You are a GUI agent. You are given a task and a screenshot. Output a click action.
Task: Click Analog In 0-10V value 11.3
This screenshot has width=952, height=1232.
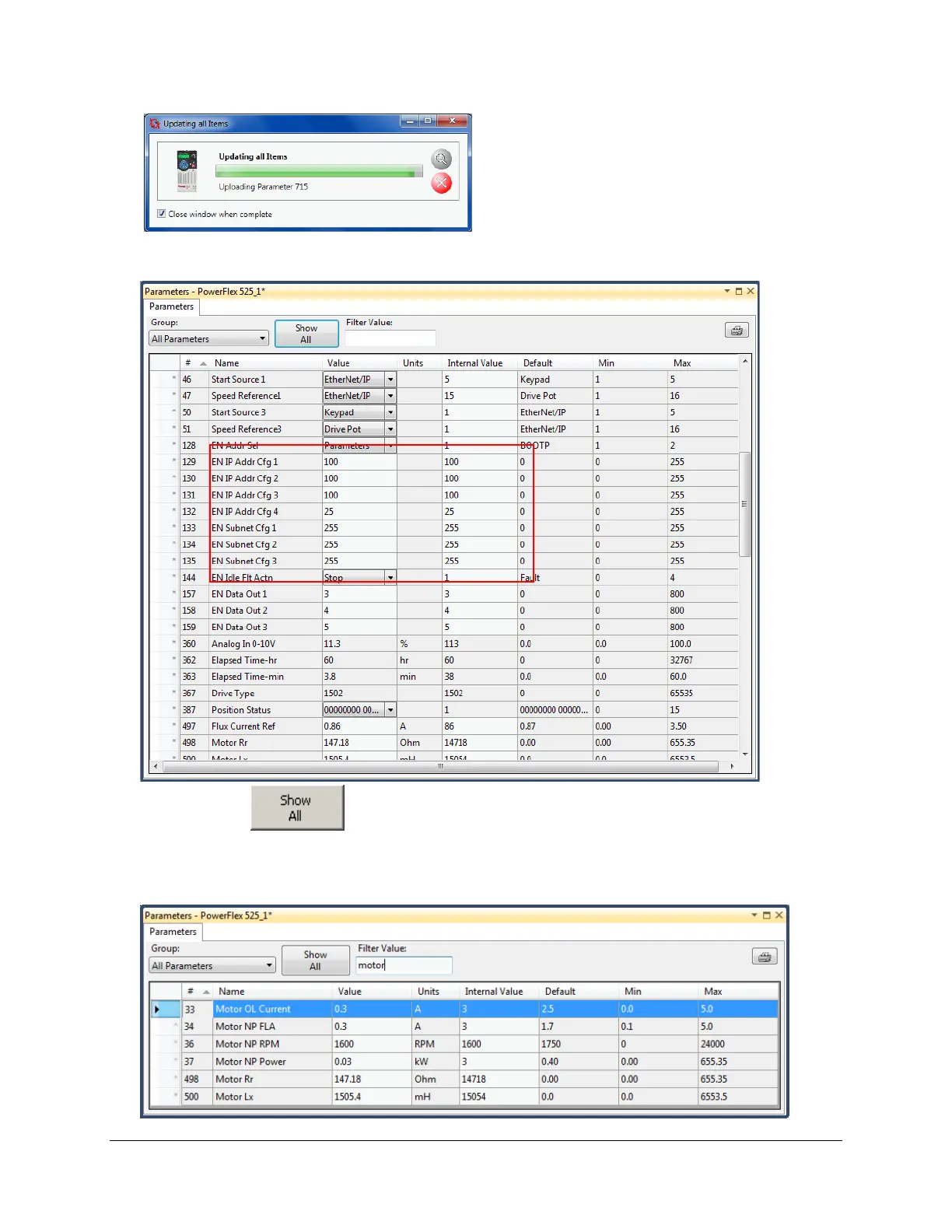pyautogui.click(x=359, y=644)
